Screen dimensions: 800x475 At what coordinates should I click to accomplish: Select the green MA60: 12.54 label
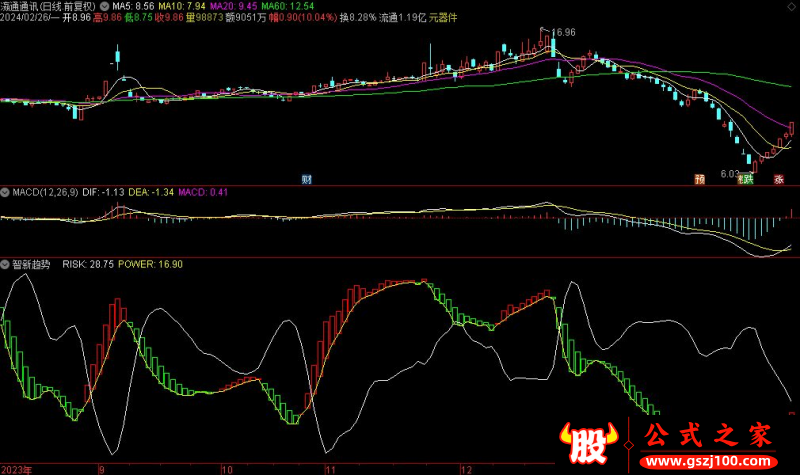point(287,6)
